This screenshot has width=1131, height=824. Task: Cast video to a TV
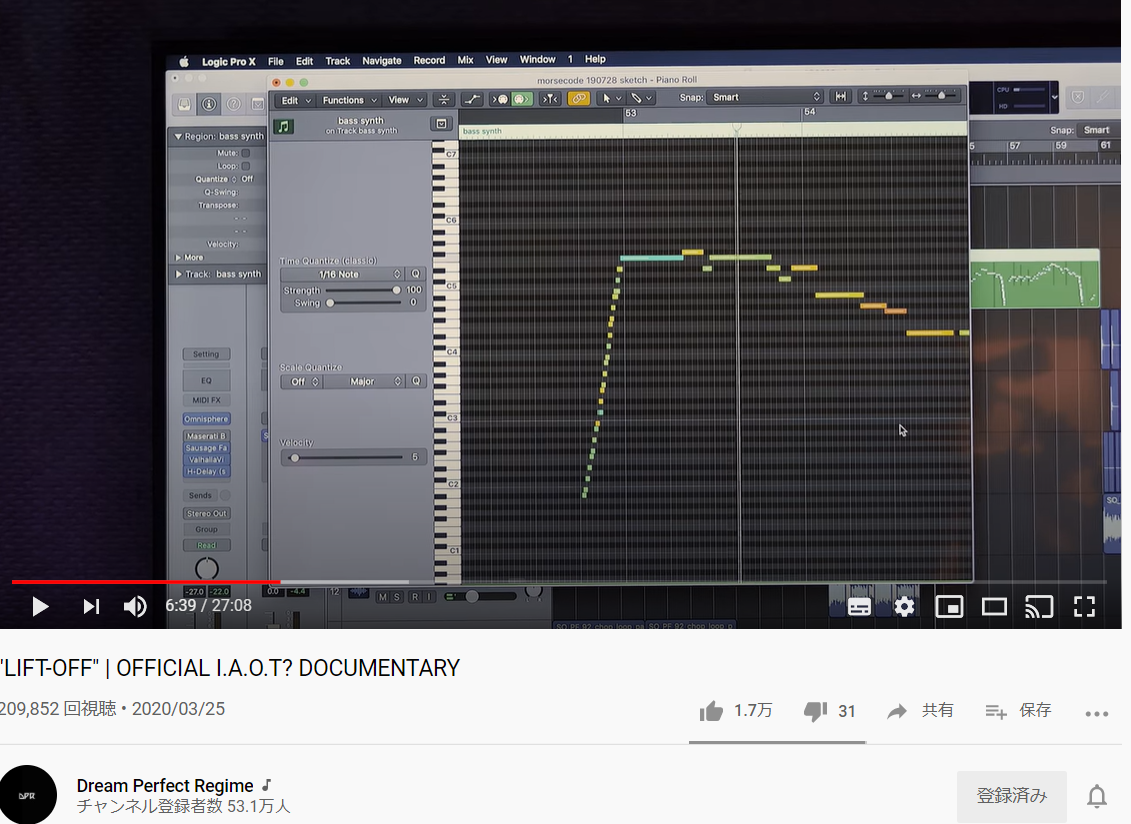click(x=1039, y=607)
